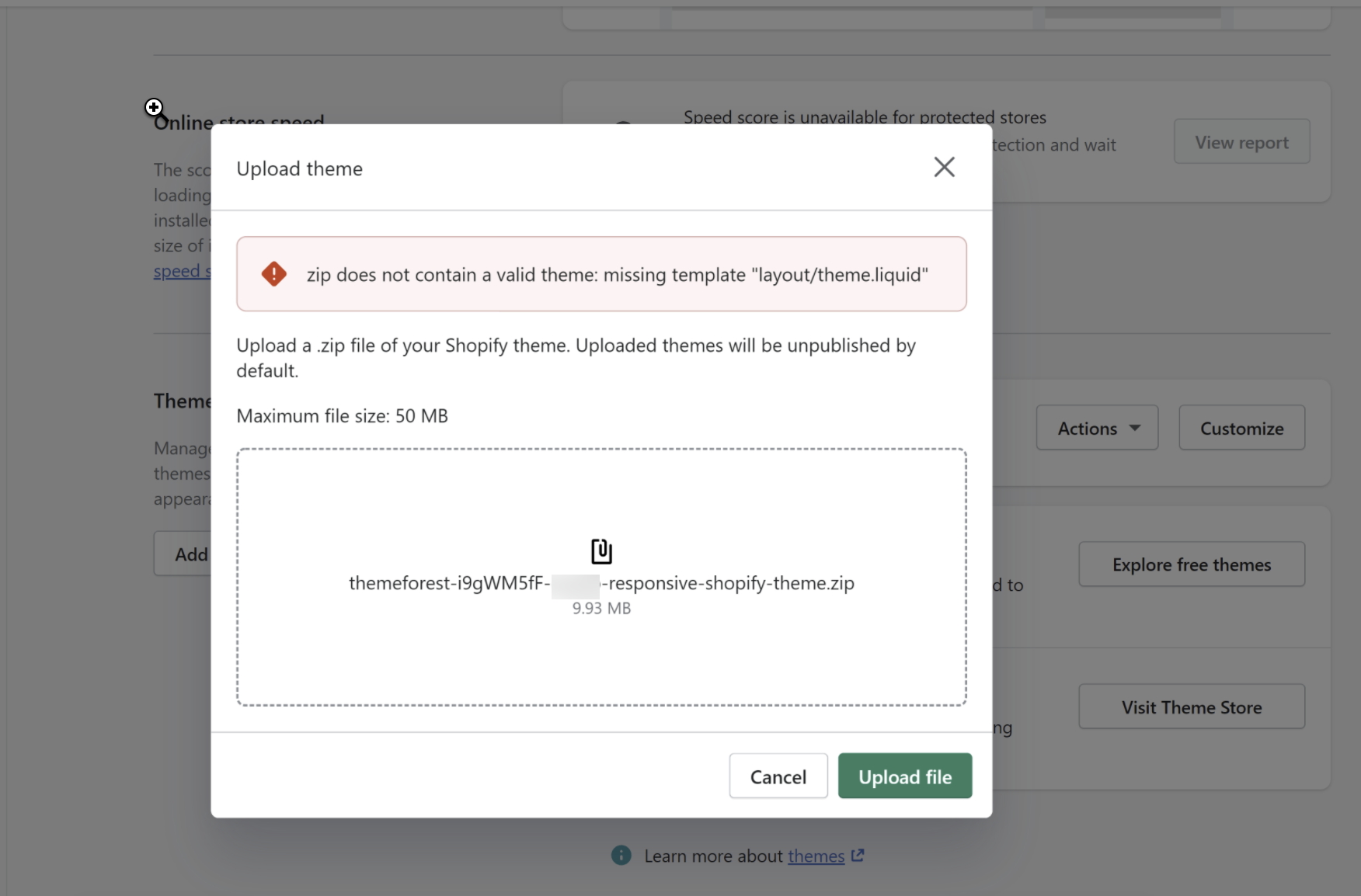The width and height of the screenshot is (1361, 896).
Task: Click the Customize button
Action: [1241, 428]
